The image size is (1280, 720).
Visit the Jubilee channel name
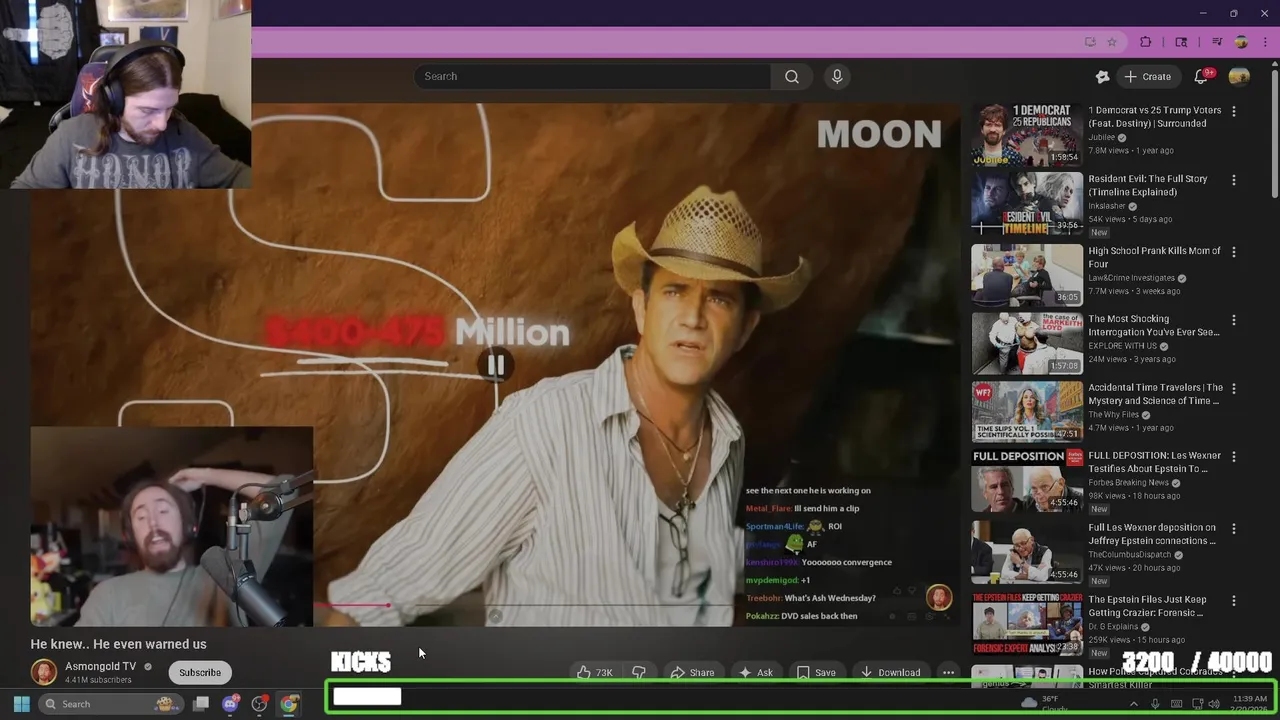(x=1102, y=137)
